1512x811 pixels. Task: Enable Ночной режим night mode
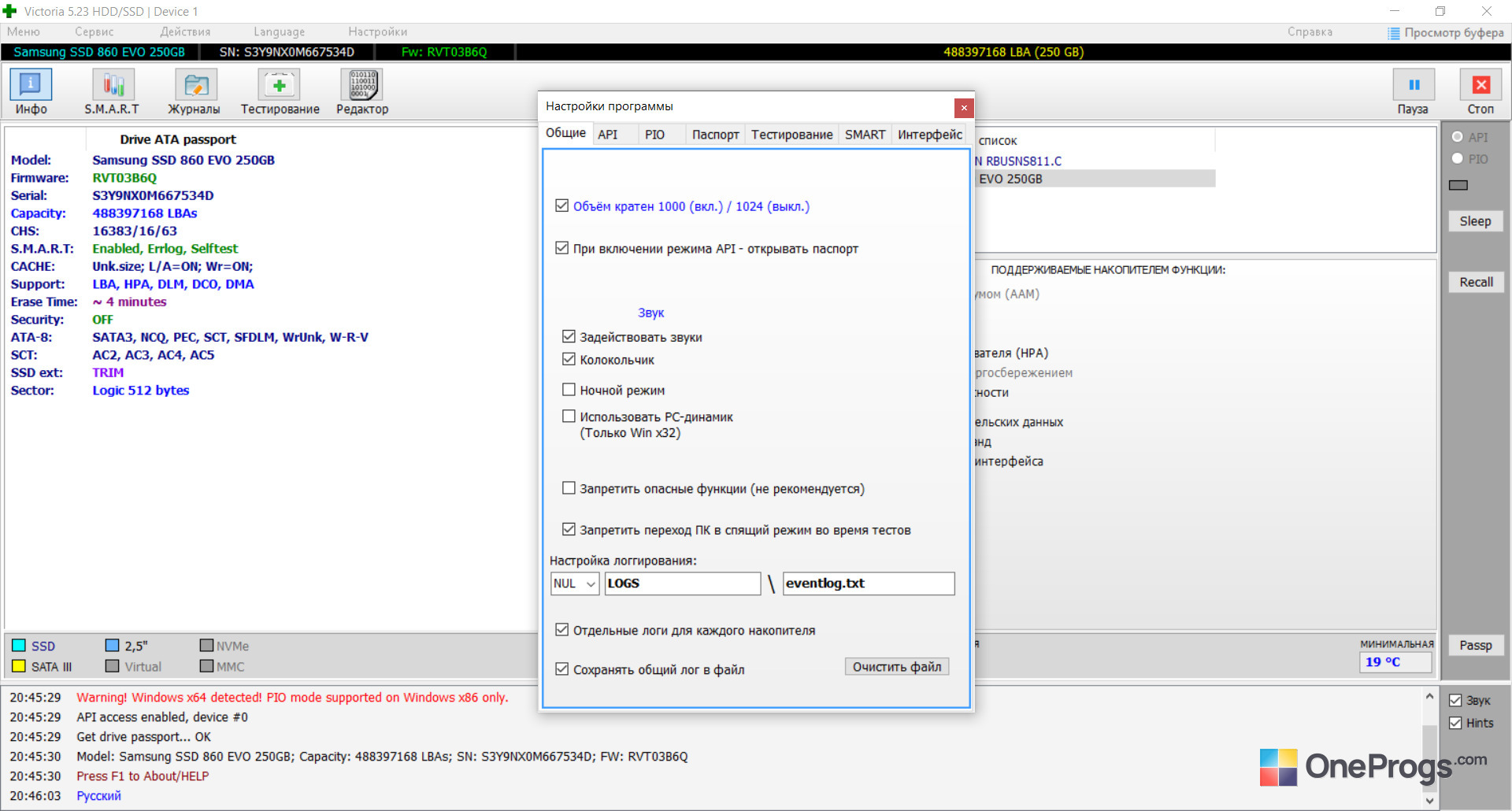569,390
